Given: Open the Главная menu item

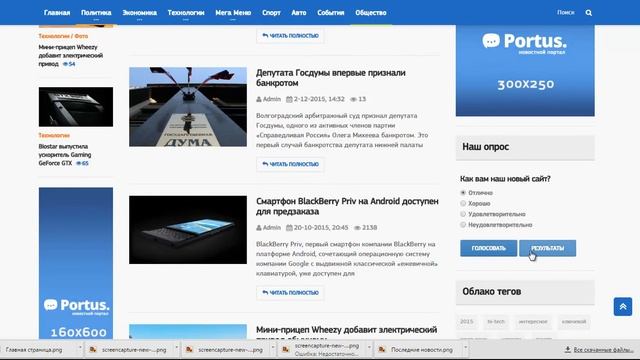Looking at the screenshot, I should click(x=57, y=13).
